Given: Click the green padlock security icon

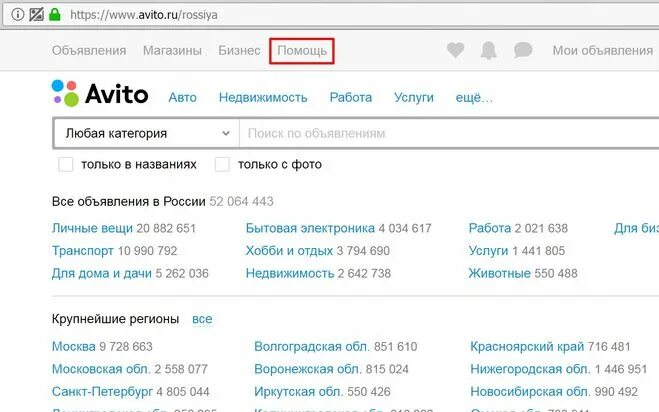Looking at the screenshot, I should tap(55, 15).
